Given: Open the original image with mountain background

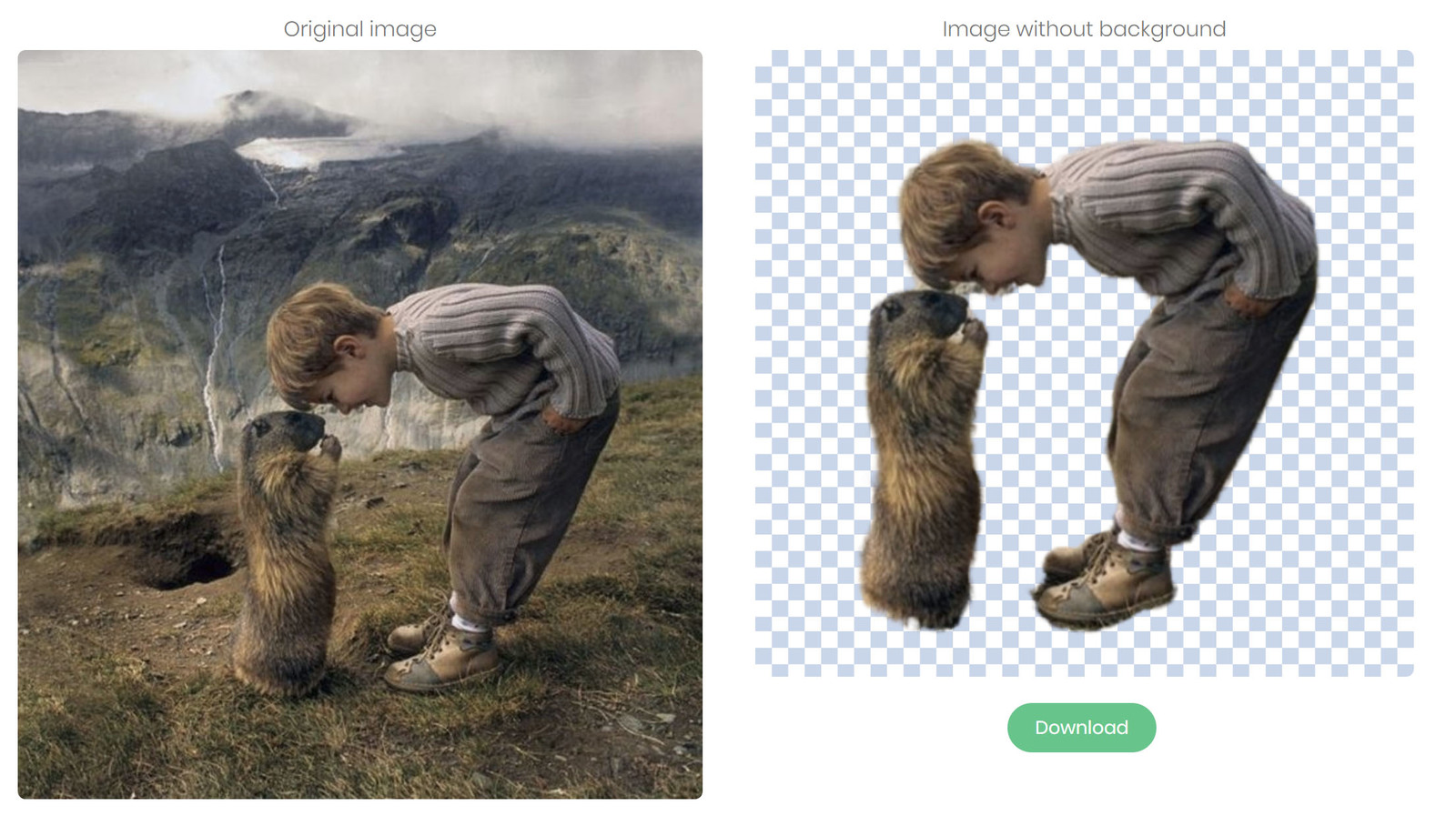Looking at the screenshot, I should pos(360,425).
